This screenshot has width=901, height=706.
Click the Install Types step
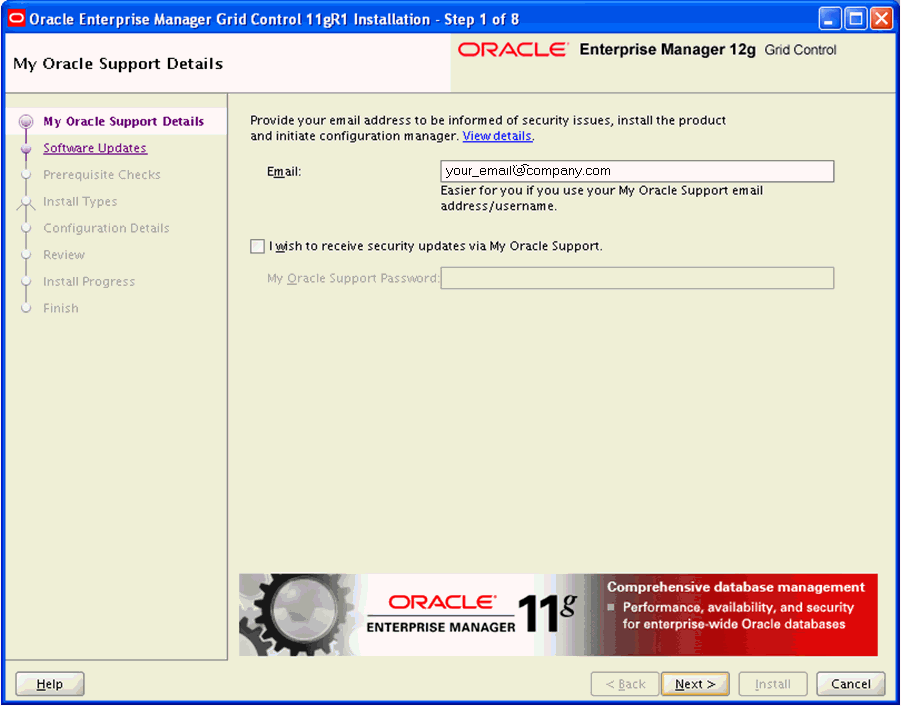pos(80,202)
